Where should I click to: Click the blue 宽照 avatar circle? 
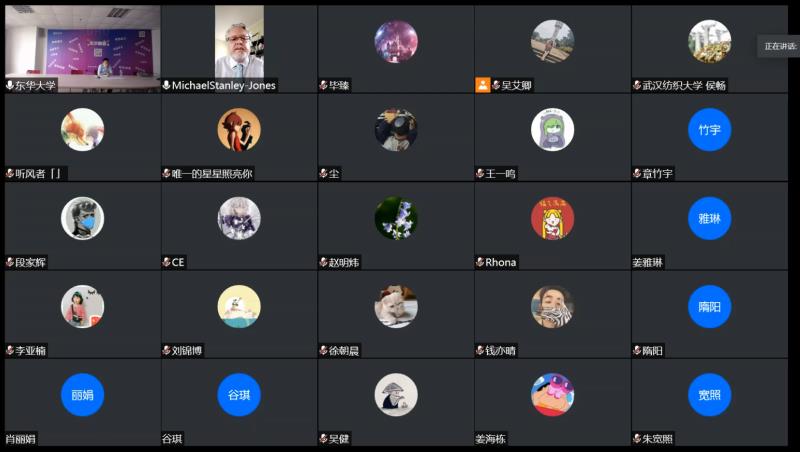tap(709, 395)
